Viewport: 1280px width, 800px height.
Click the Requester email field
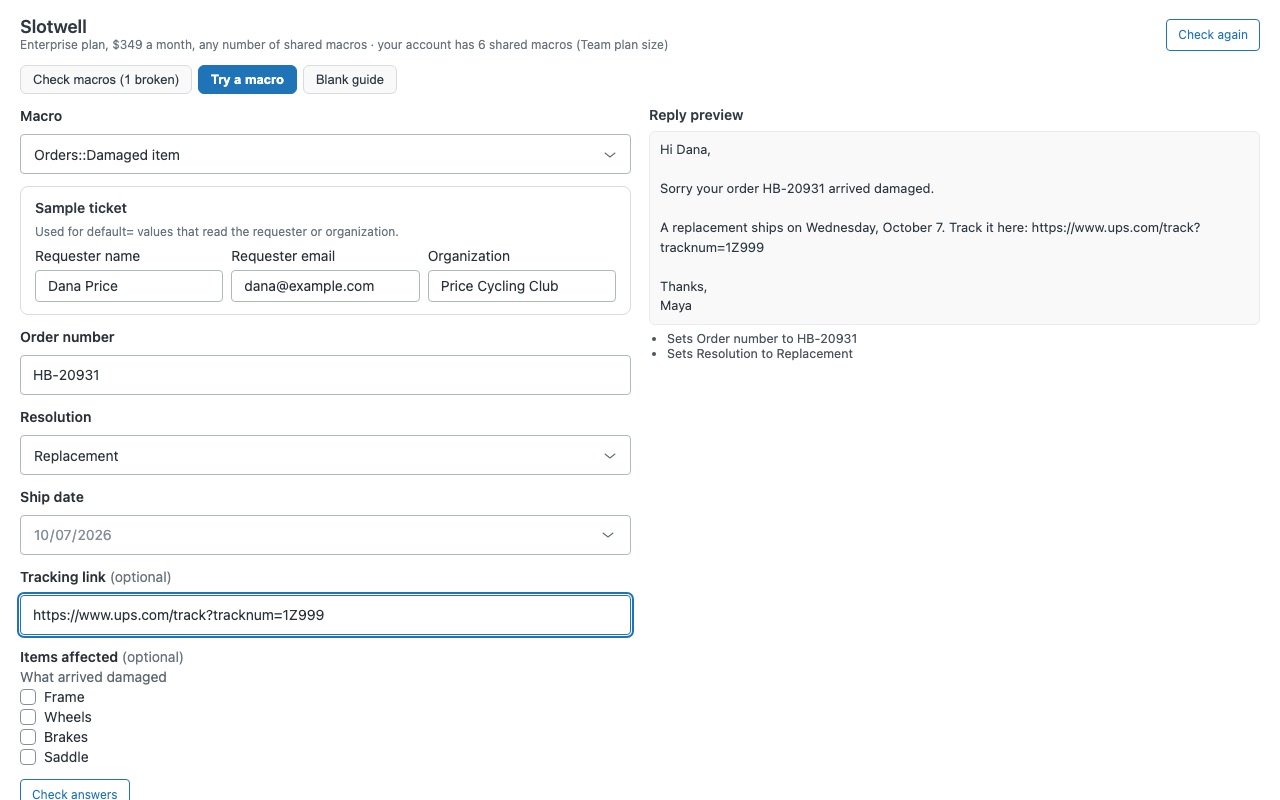(325, 286)
